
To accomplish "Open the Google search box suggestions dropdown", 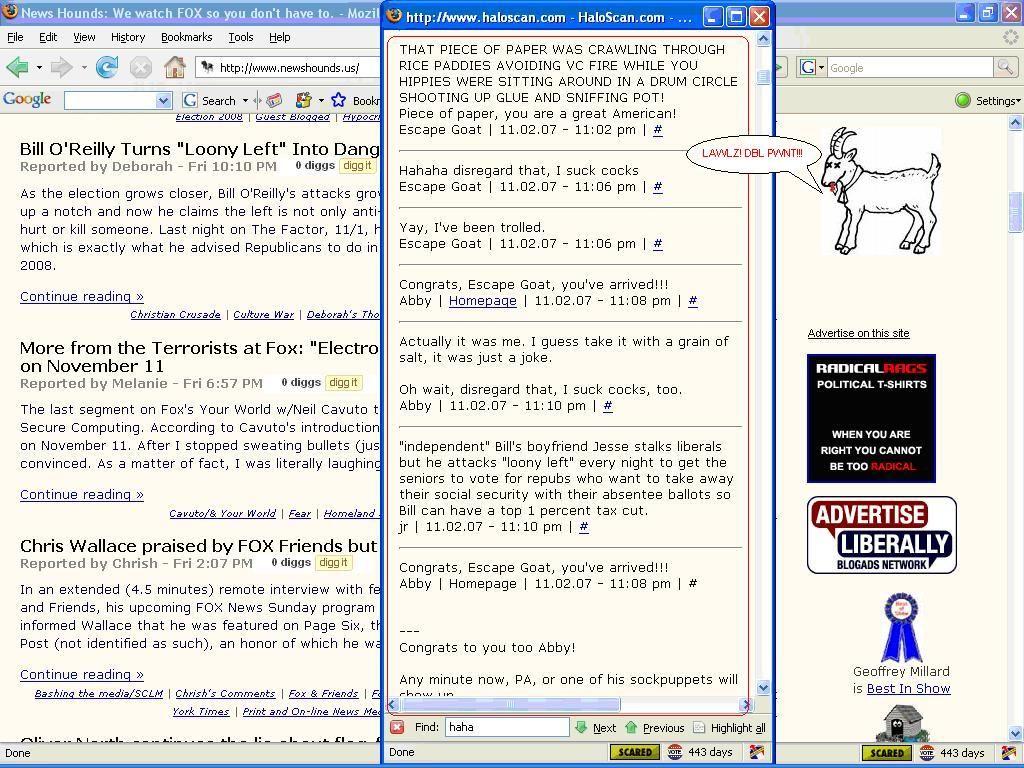I will click(x=162, y=100).
